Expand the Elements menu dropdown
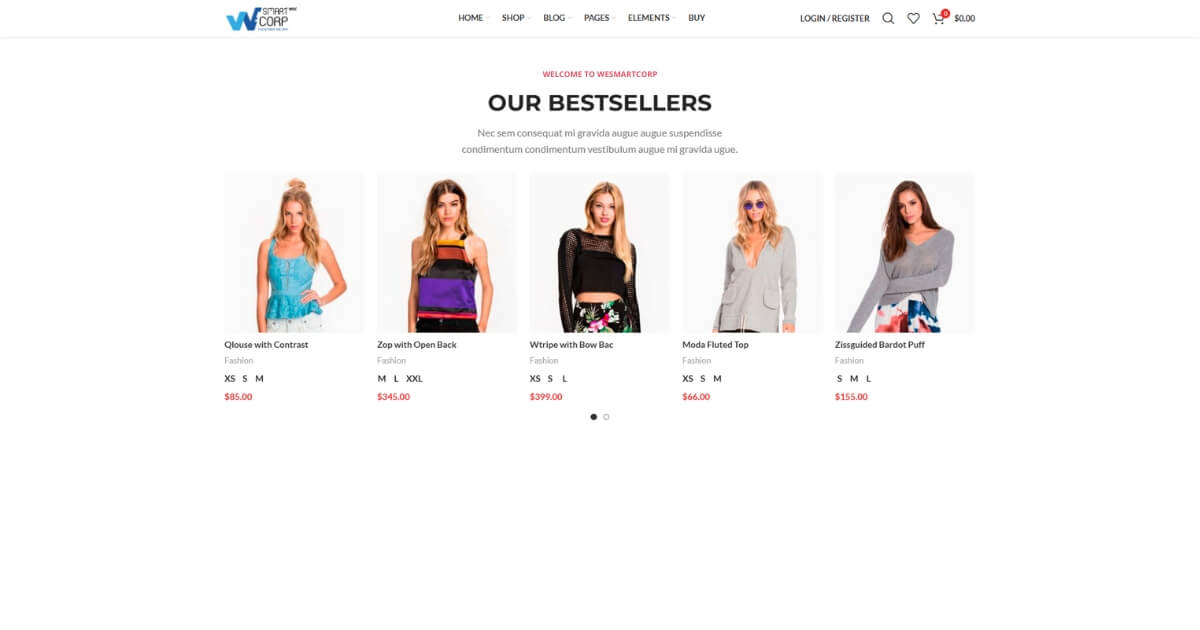 coord(649,18)
